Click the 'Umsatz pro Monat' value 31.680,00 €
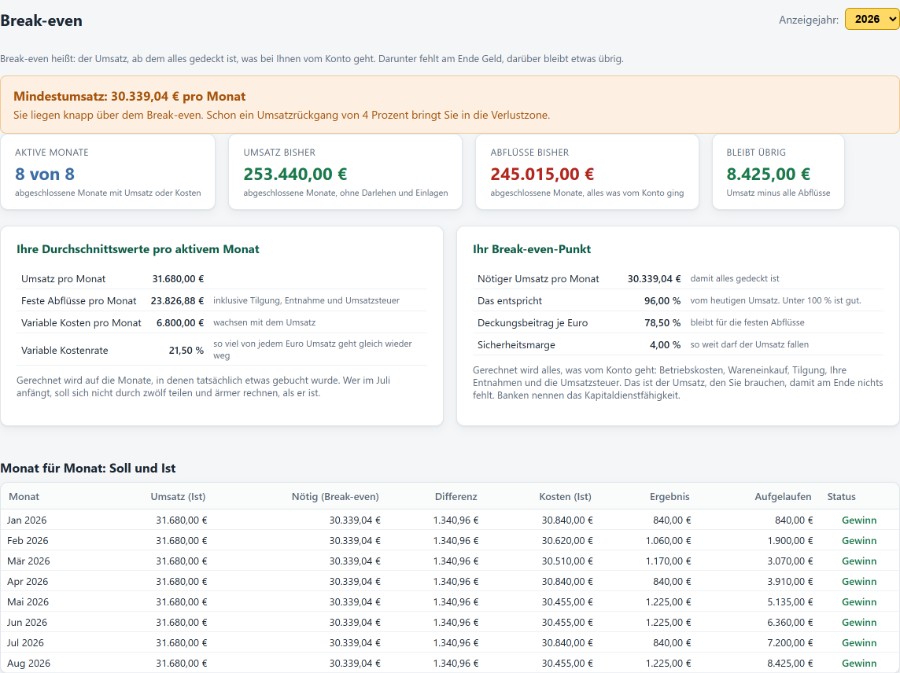 [x=178, y=279]
